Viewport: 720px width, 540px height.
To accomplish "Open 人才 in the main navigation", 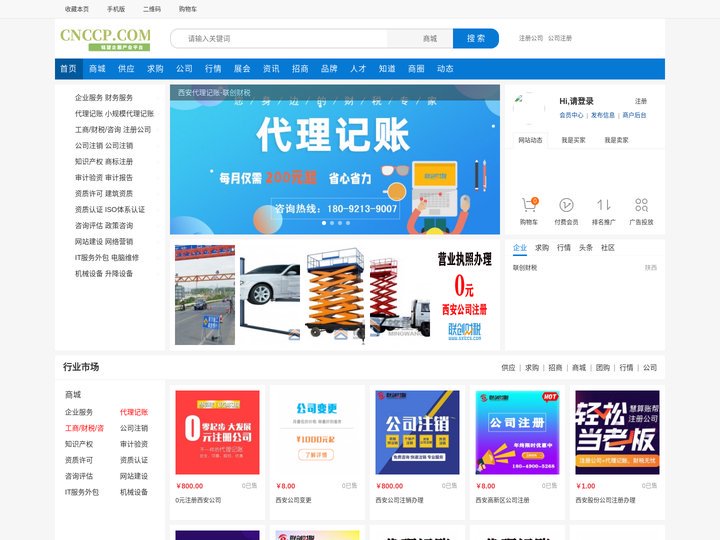I will [358, 69].
